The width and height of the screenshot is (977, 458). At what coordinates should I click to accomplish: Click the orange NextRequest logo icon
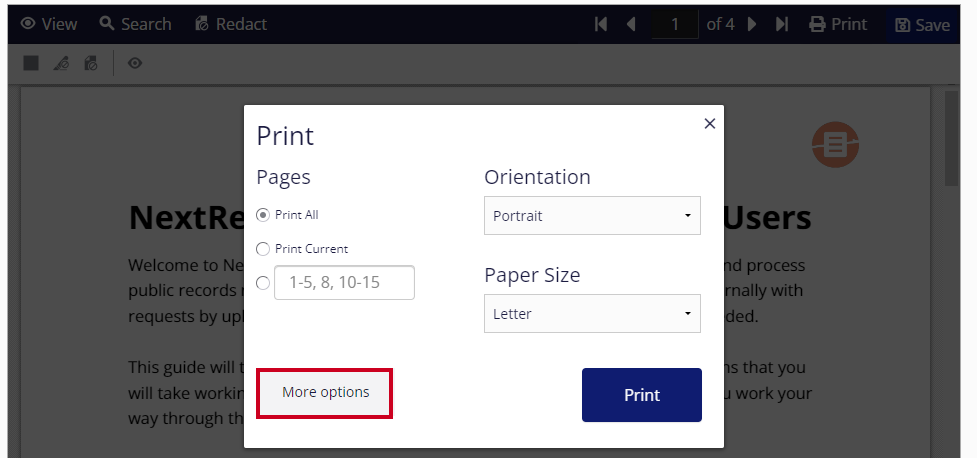click(835, 145)
